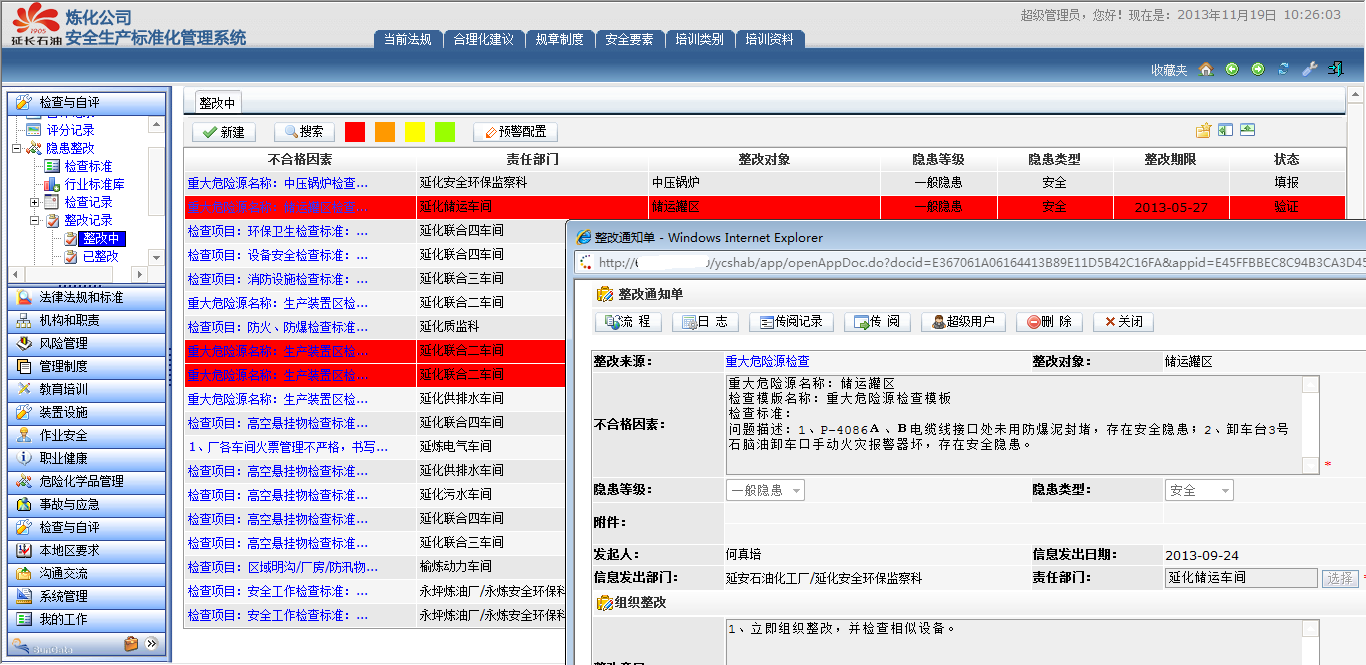Viewport: 1366px width, 665px height.
Task: Select the yellow color filter swatch
Action: [x=415, y=132]
